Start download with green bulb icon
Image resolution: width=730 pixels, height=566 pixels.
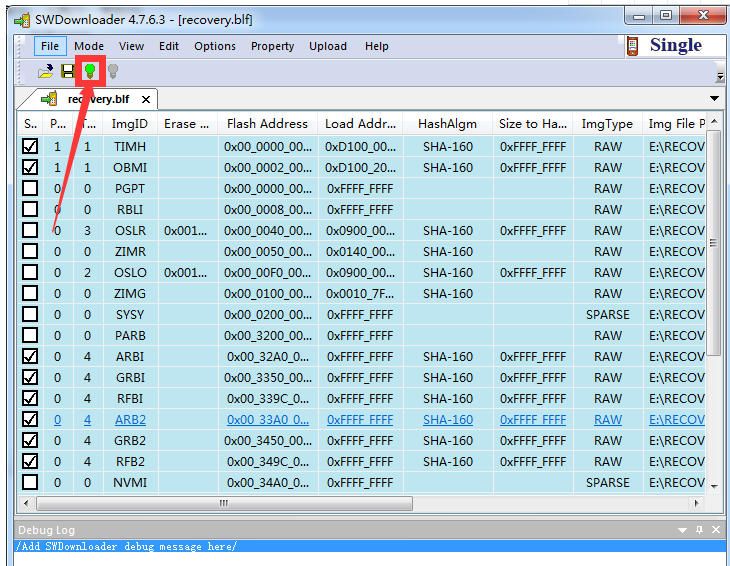pos(90,71)
